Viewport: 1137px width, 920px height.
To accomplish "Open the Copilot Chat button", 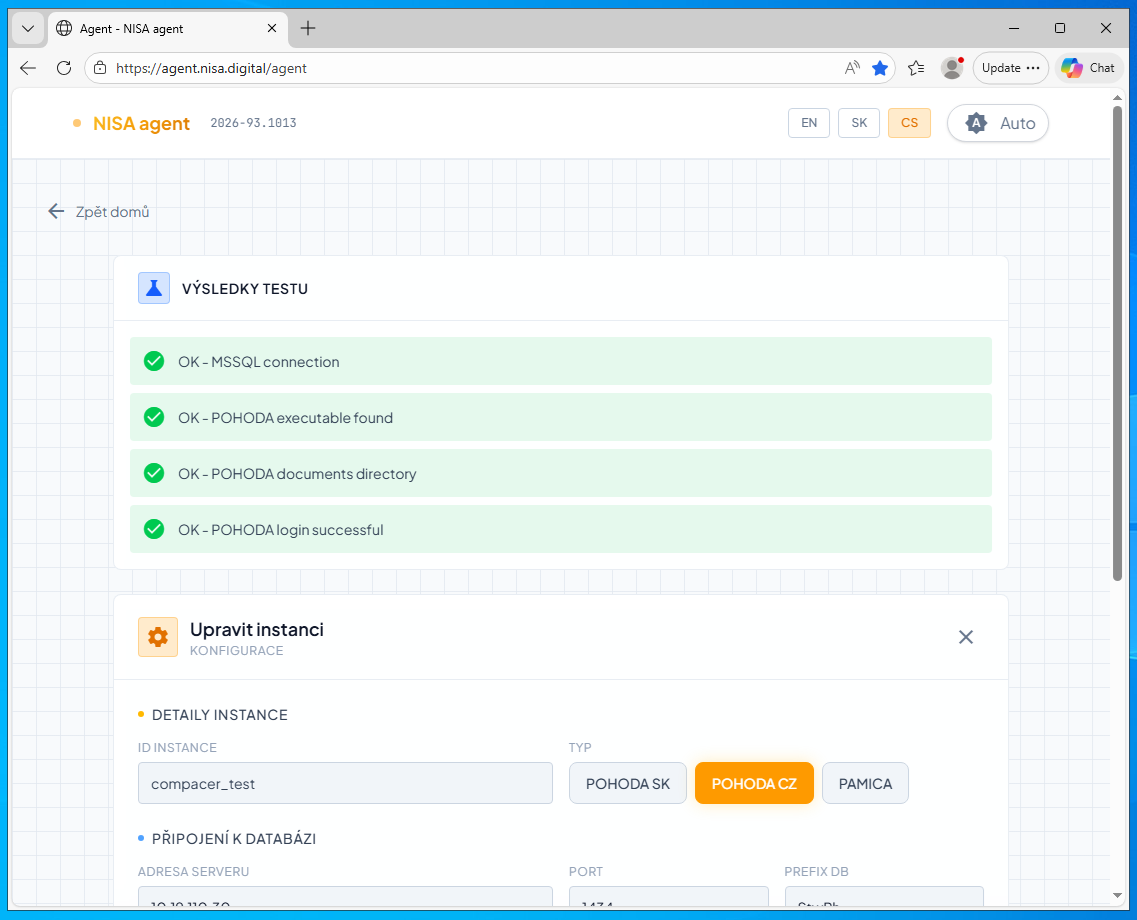I will [1089, 68].
